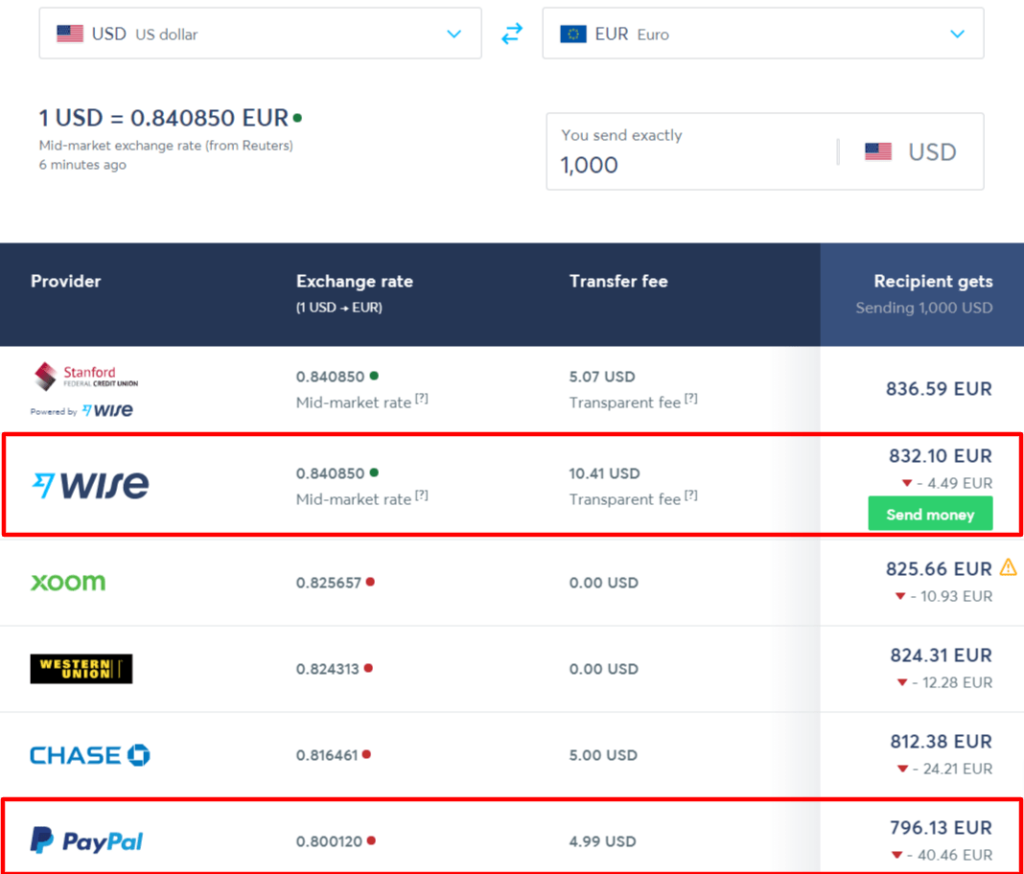Click the 5.00 USD Chase transfer fee

click(603, 755)
